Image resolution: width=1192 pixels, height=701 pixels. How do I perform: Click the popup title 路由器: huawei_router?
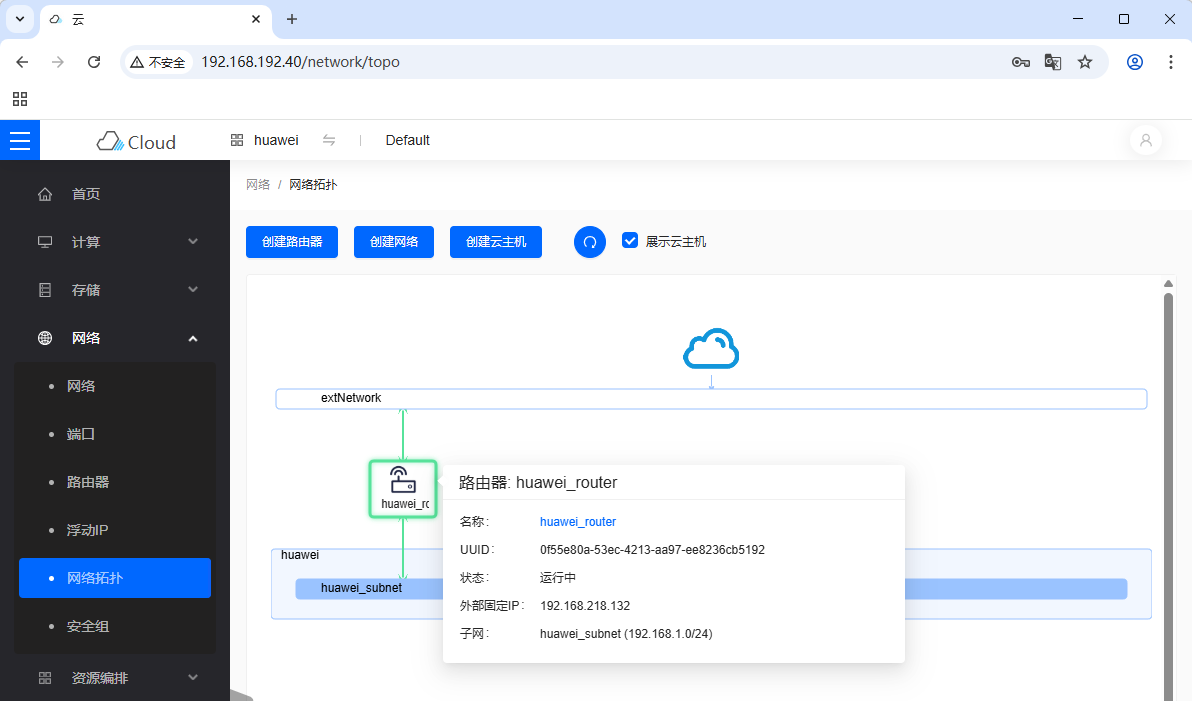538,483
